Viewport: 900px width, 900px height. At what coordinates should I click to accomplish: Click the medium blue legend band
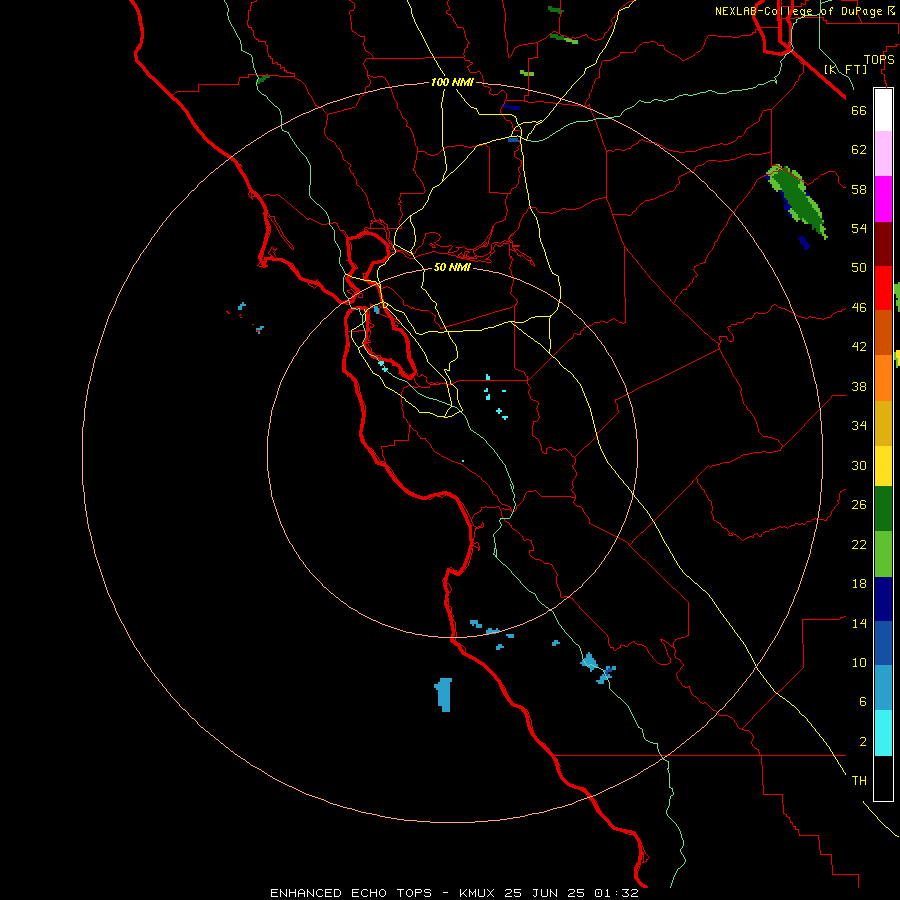(x=883, y=643)
